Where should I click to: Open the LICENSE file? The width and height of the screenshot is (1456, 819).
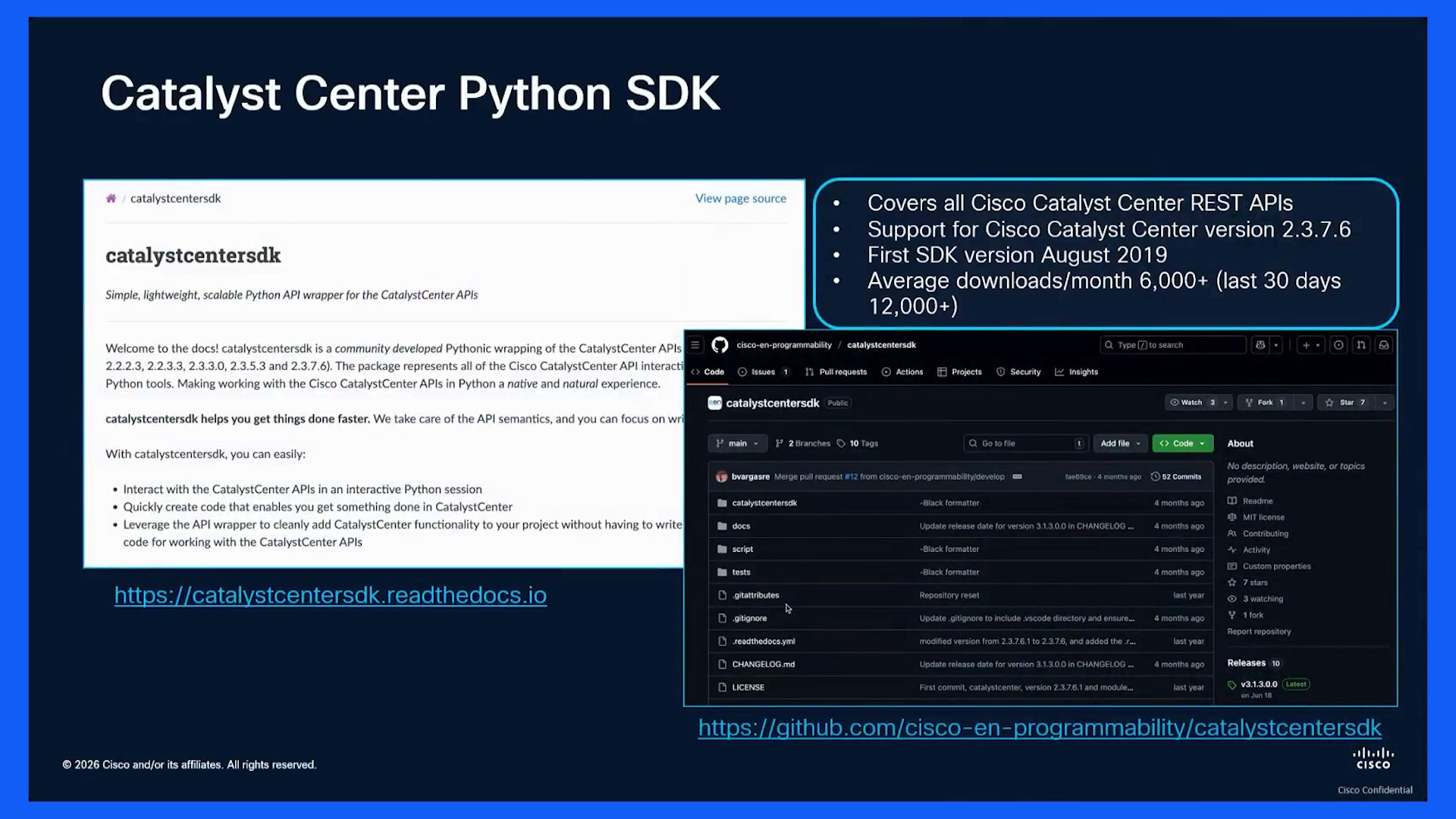[748, 688]
